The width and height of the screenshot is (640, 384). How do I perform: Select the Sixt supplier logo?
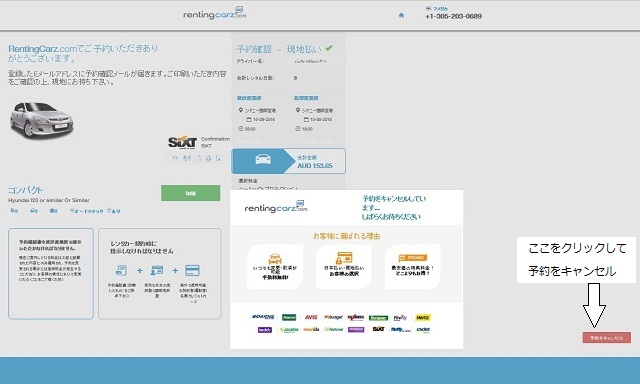(x=182, y=142)
